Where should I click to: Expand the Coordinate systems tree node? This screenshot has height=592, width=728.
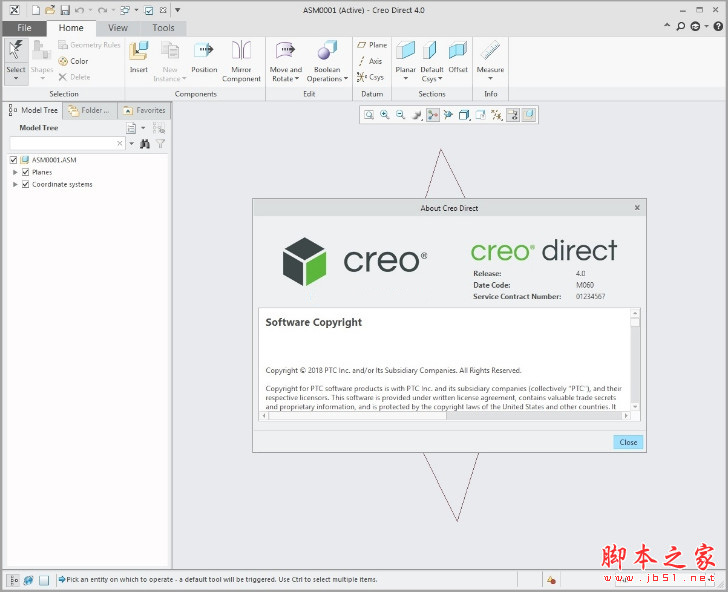click(x=15, y=184)
